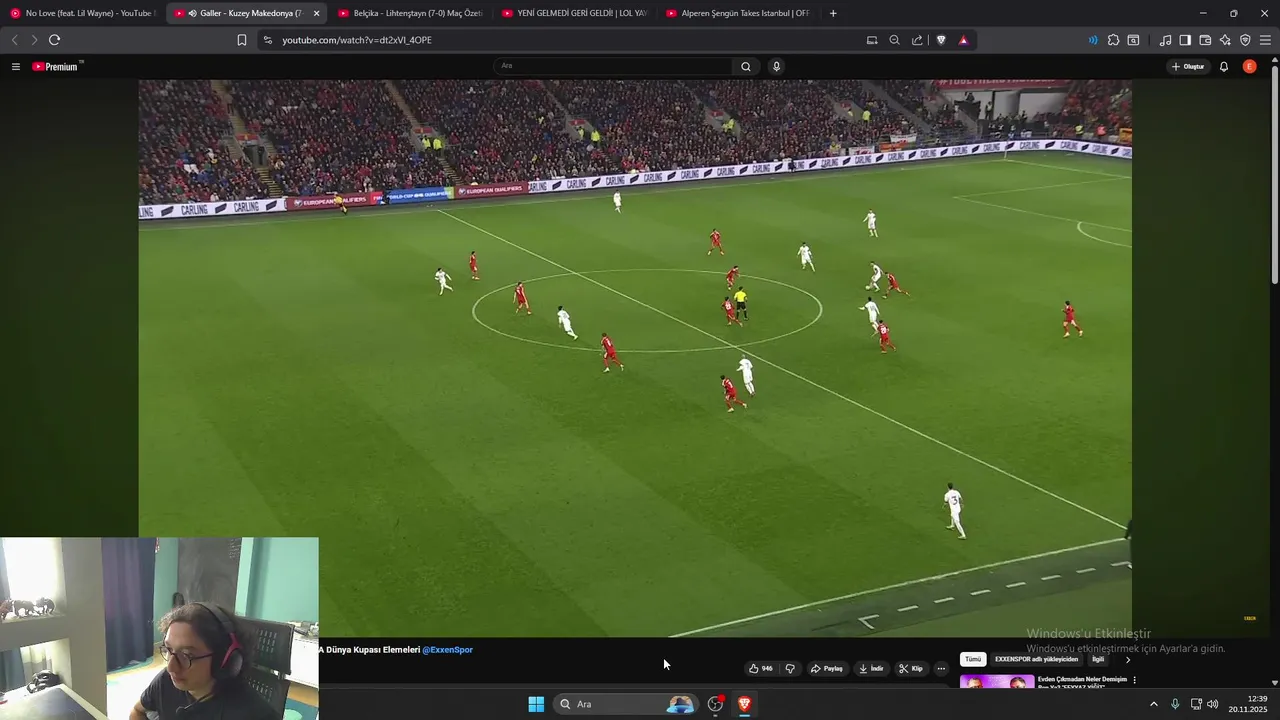Go back with the browser back arrow
The image size is (1280, 720).
(x=14, y=40)
